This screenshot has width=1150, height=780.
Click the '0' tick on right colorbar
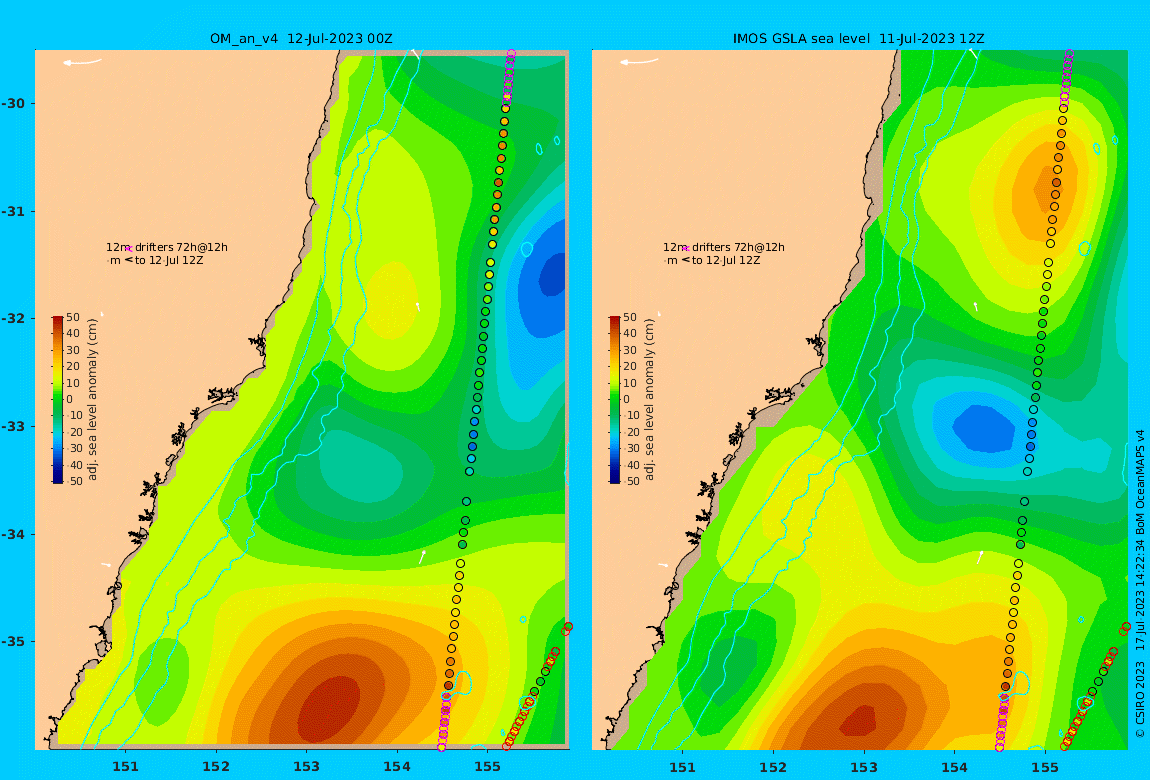(x=626, y=400)
